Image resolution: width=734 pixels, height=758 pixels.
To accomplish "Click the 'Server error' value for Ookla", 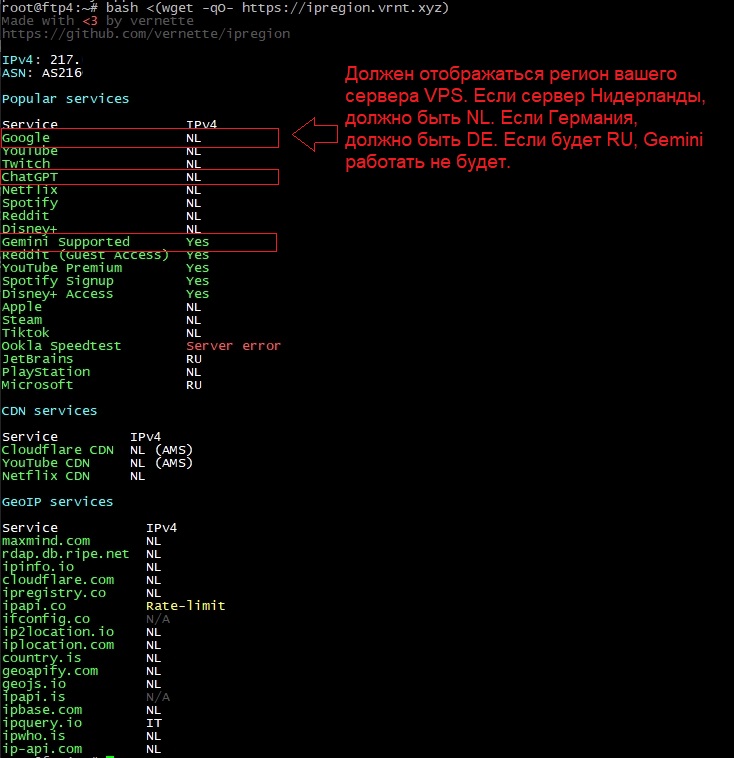I will [233, 346].
